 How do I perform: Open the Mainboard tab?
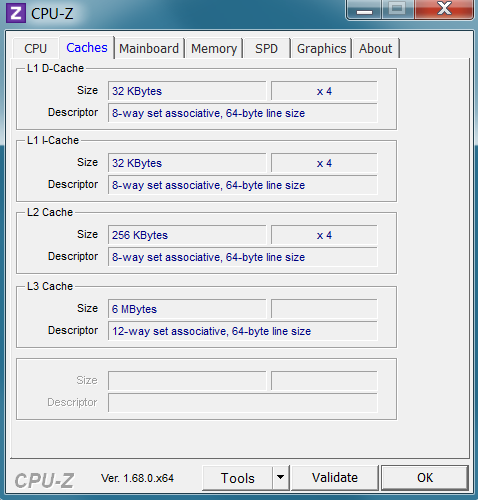[149, 49]
